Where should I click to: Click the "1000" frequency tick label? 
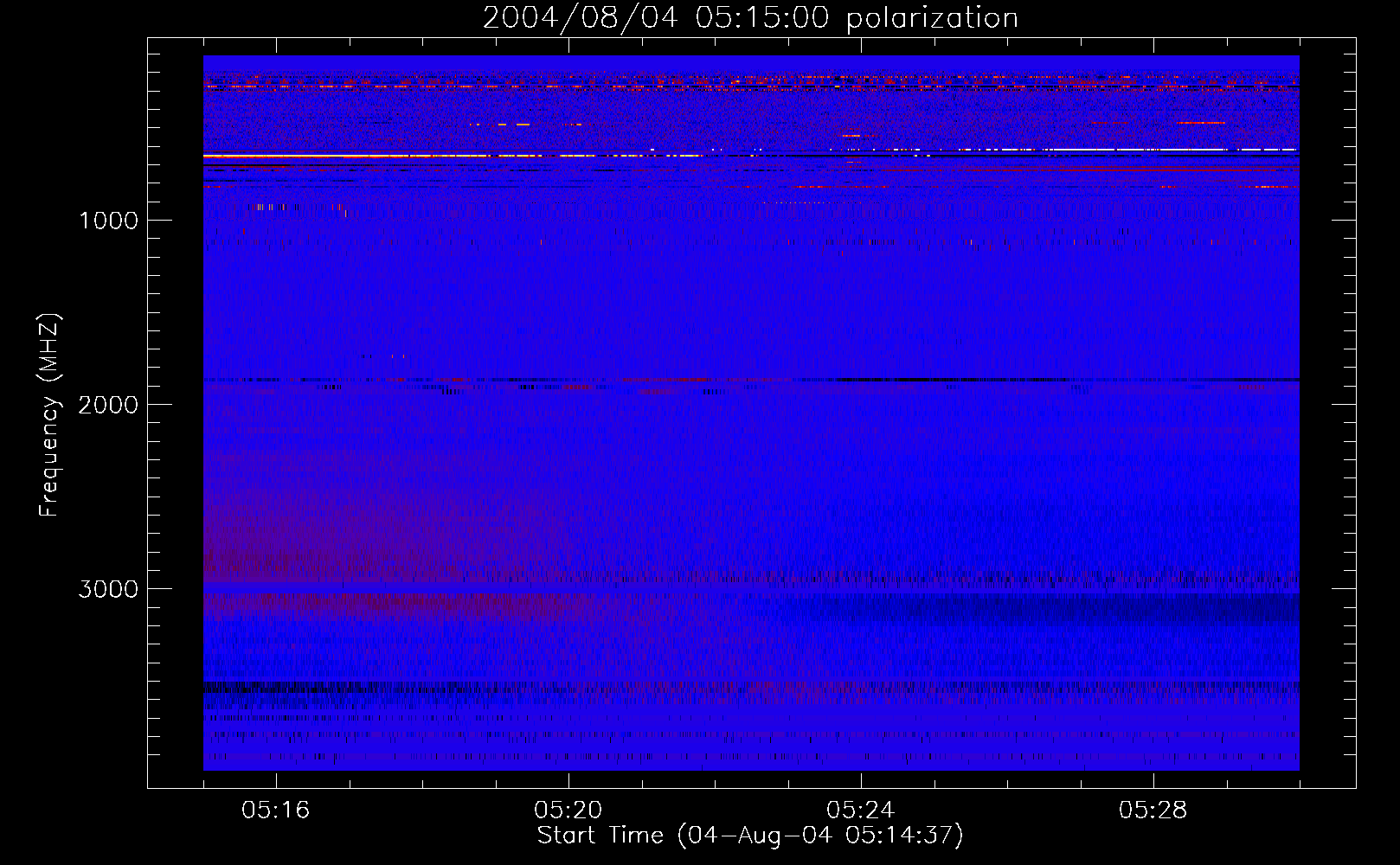[x=108, y=221]
